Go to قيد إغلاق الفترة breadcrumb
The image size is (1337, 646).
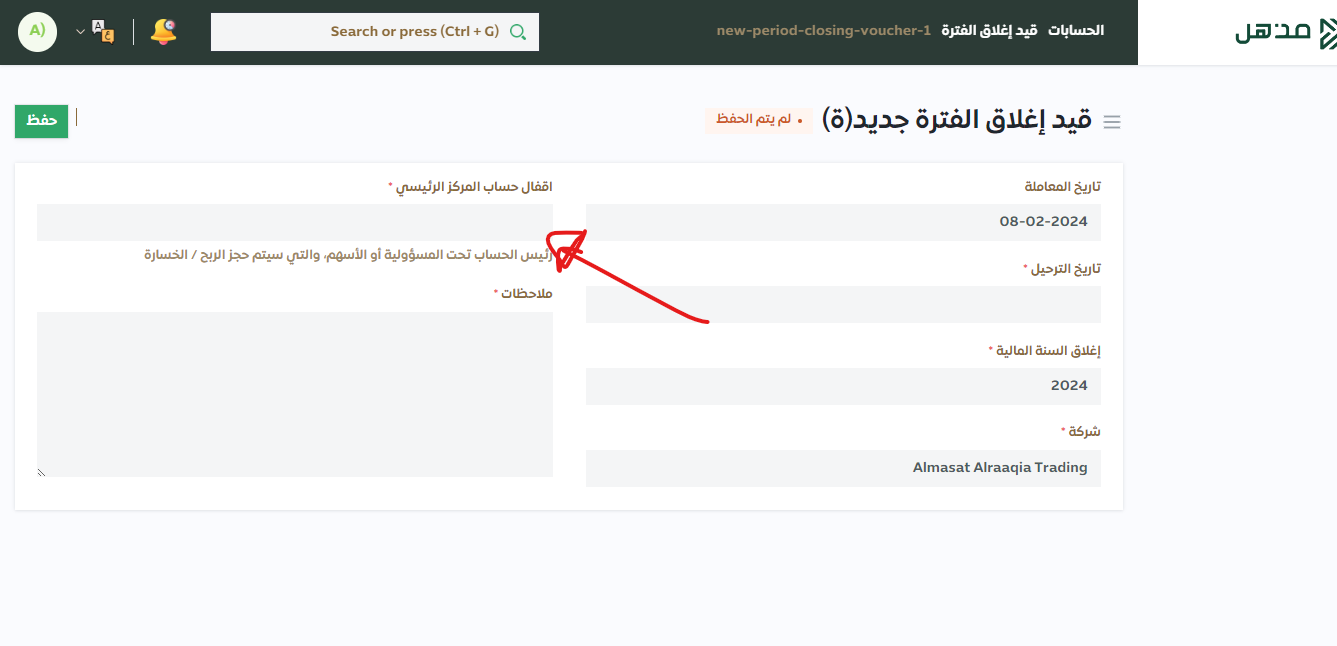[989, 31]
